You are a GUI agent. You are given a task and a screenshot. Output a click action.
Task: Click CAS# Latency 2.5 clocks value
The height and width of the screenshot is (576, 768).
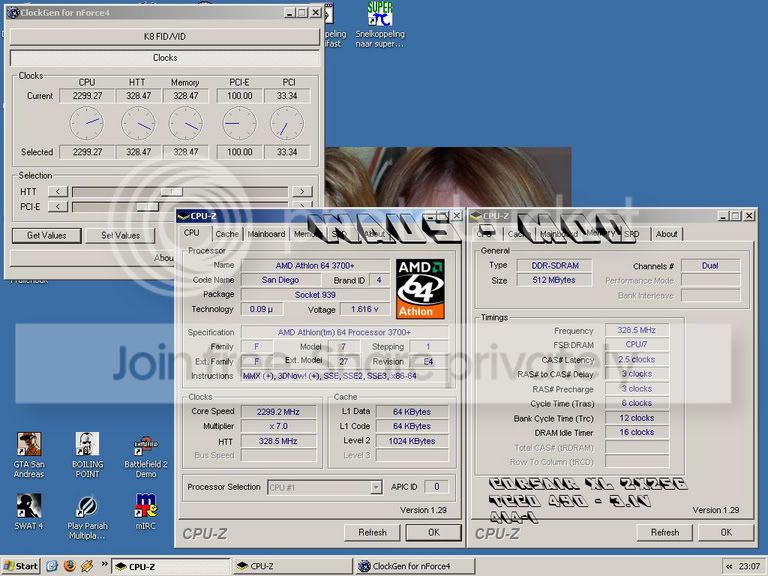(637, 360)
